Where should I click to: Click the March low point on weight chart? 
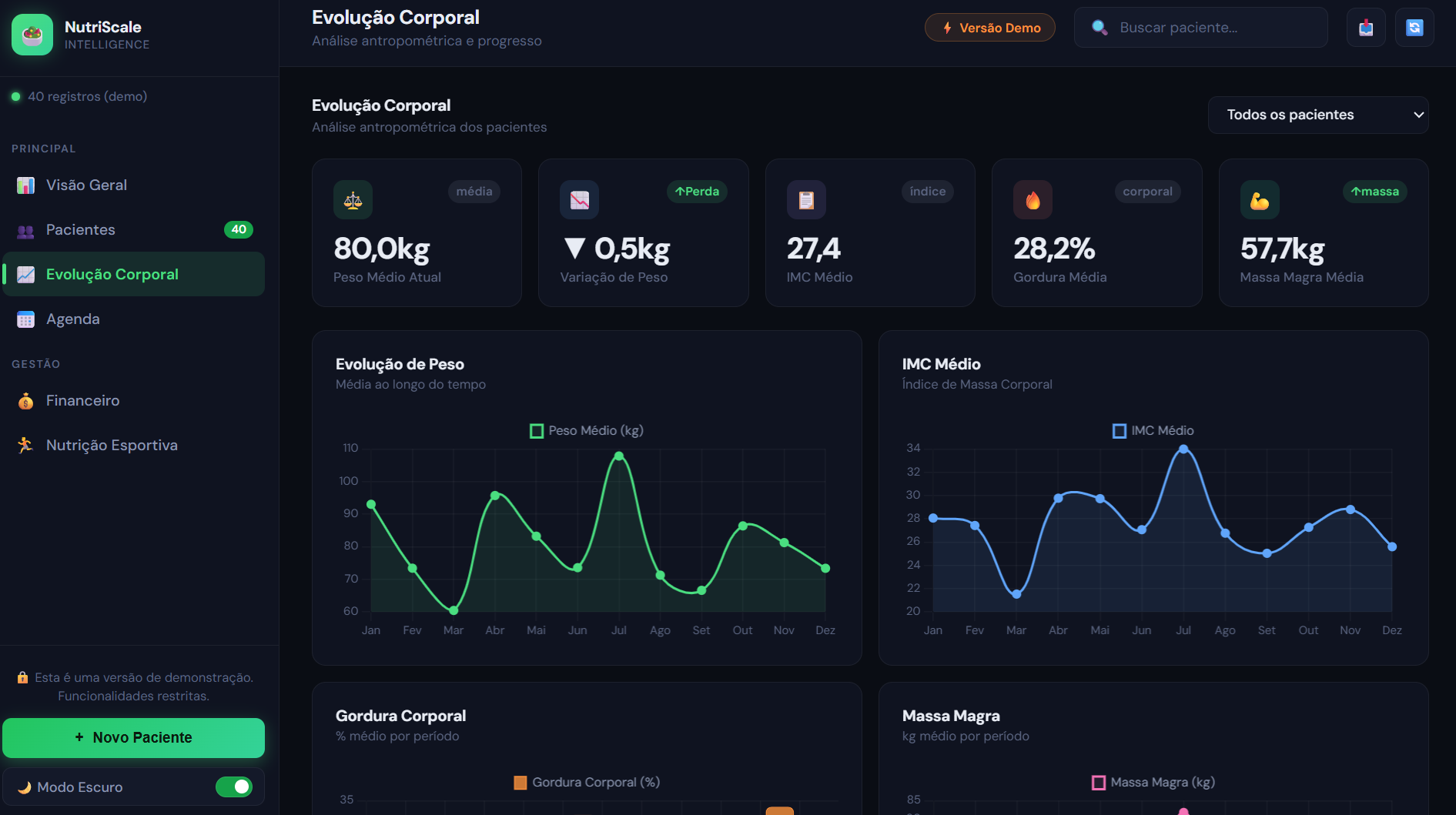click(454, 611)
